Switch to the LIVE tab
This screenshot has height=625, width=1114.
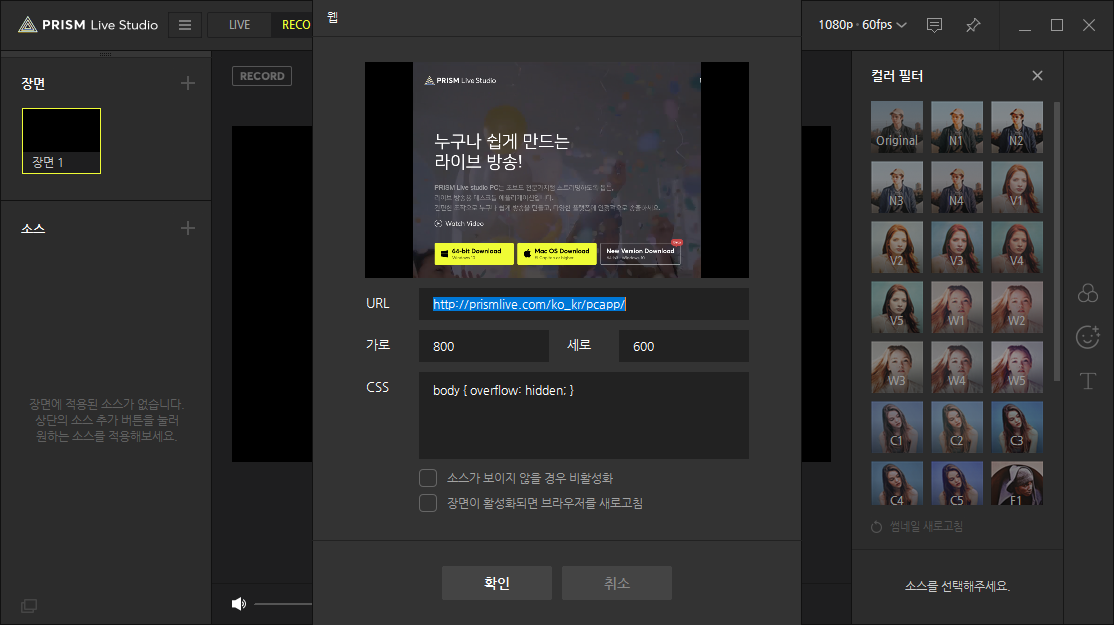tap(239, 25)
